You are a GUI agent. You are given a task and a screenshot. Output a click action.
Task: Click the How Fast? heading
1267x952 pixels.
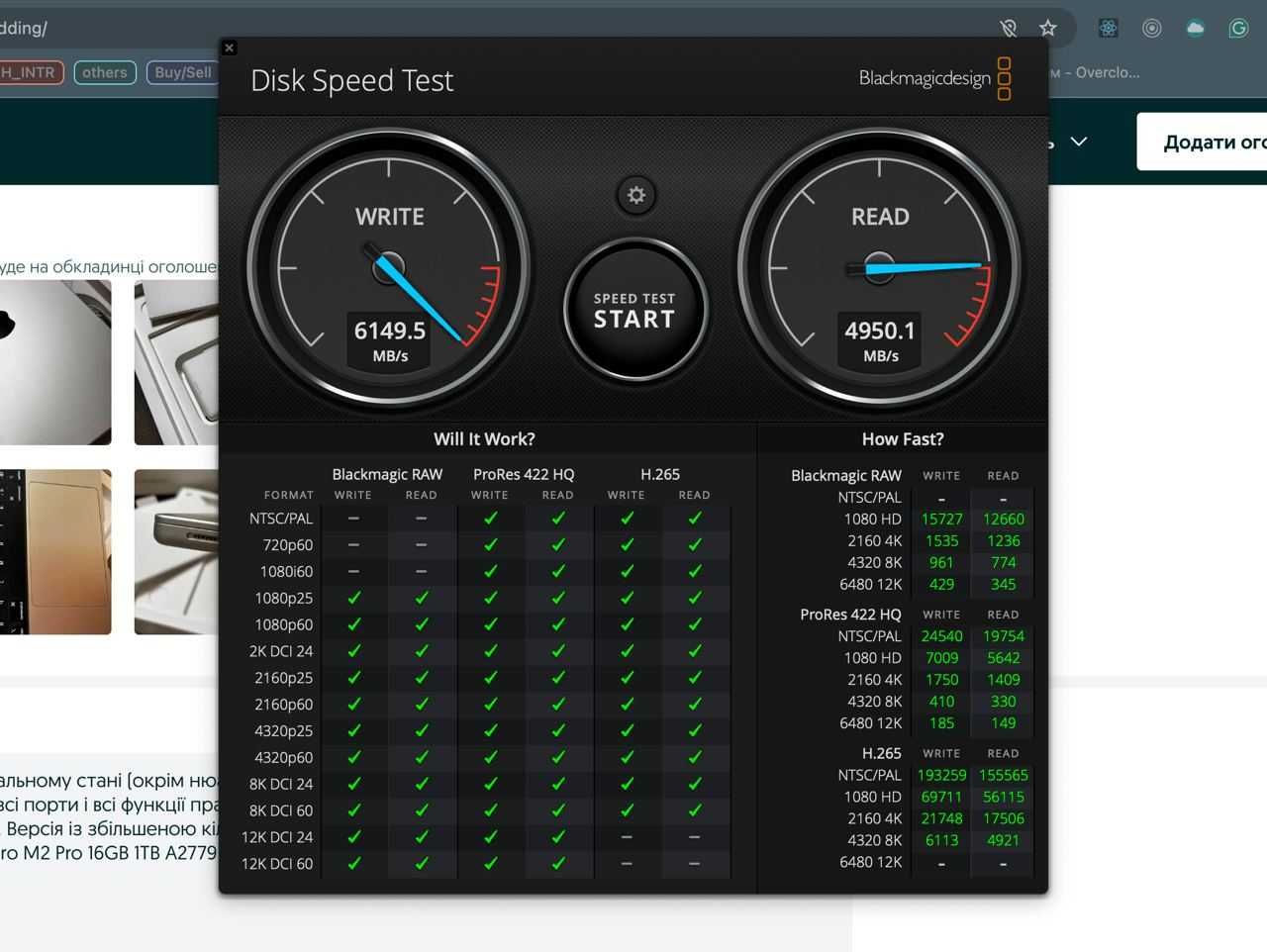903,438
